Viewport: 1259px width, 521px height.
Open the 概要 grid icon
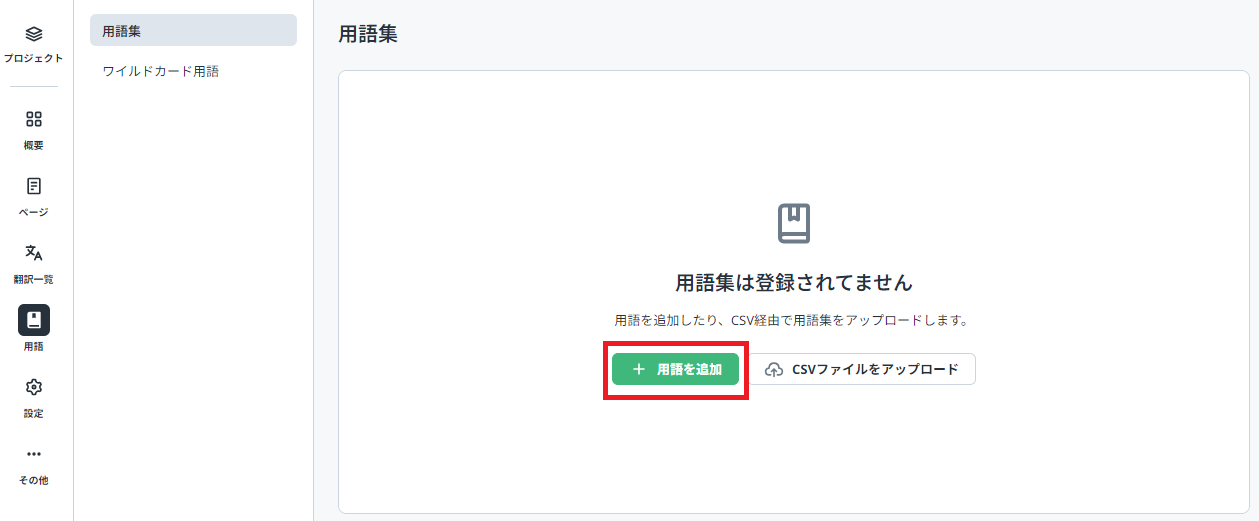[x=34, y=120]
